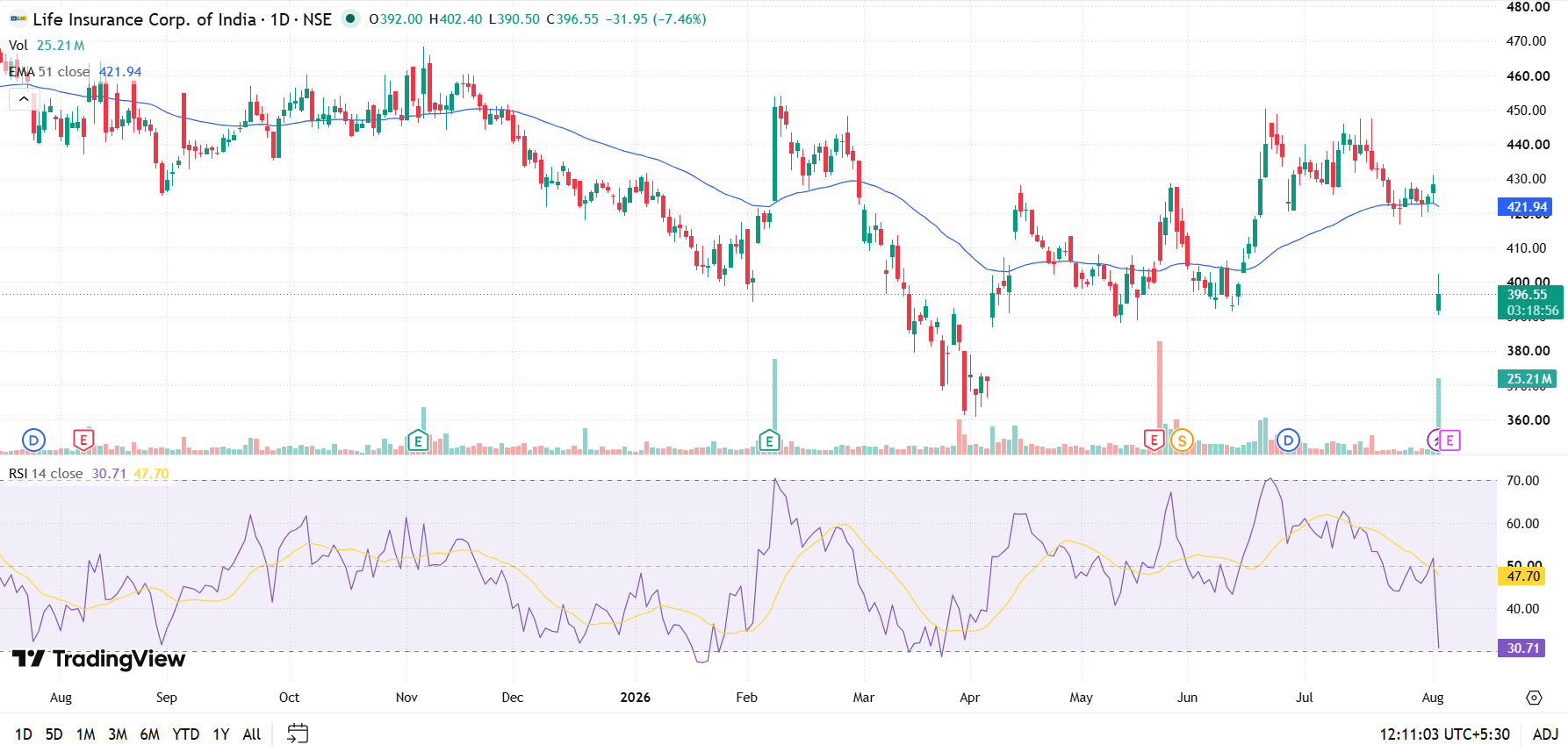Open the pink upcoming earnings marker

[x=1449, y=440]
